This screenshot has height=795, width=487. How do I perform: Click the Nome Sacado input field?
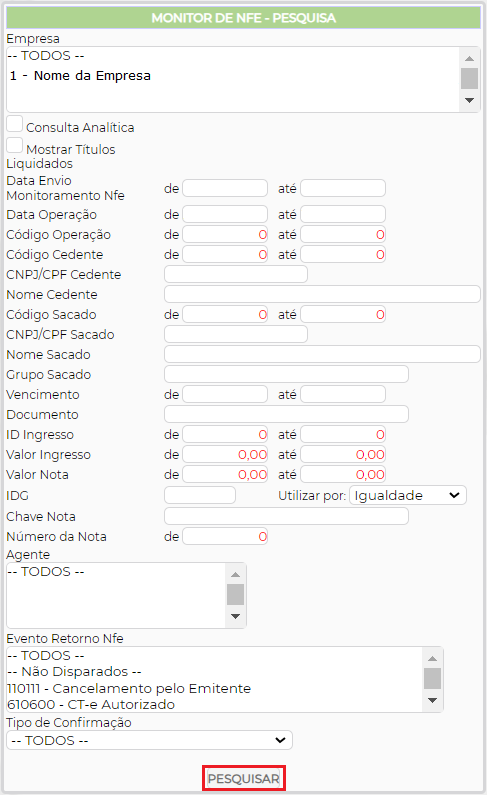click(x=322, y=354)
